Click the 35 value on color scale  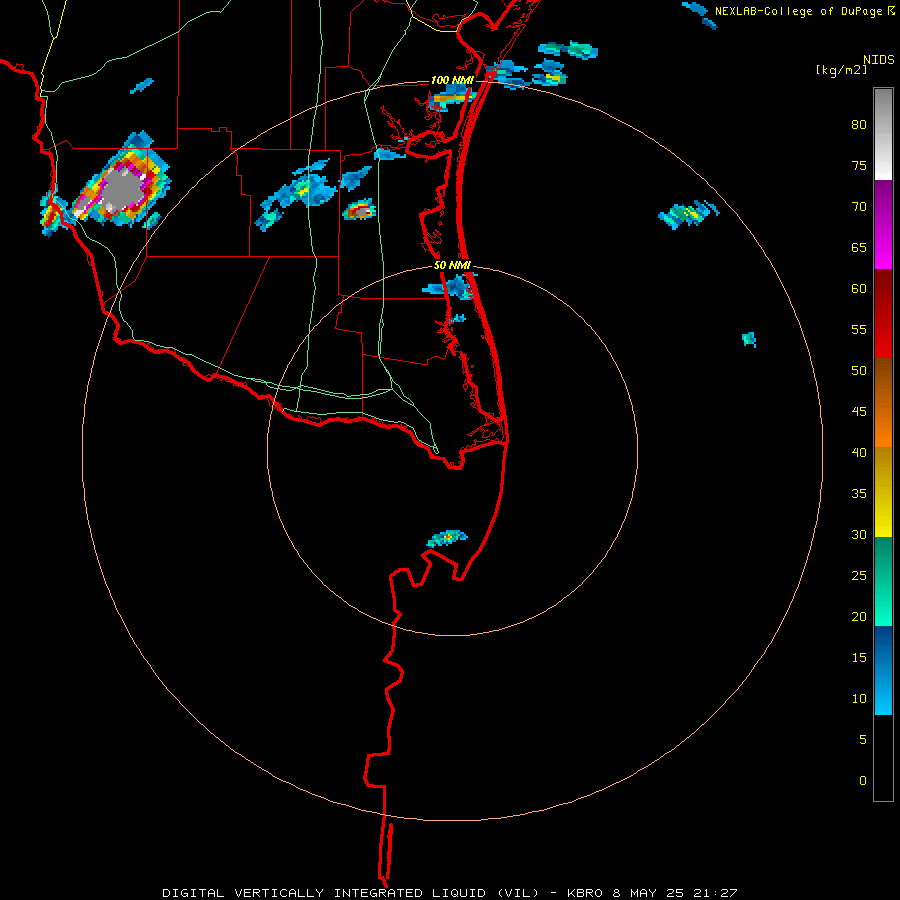click(x=859, y=494)
